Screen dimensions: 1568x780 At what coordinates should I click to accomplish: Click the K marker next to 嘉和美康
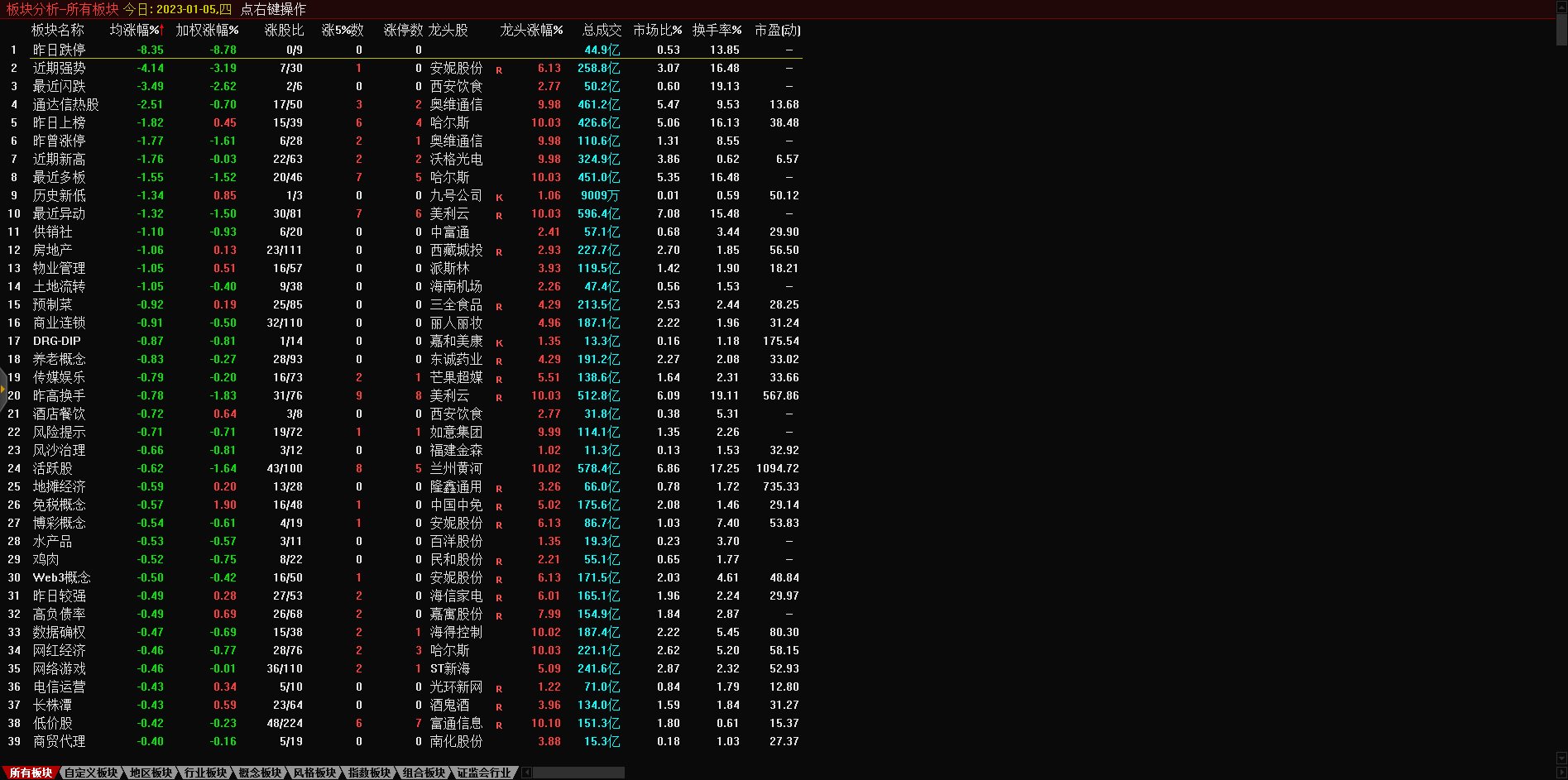499,342
